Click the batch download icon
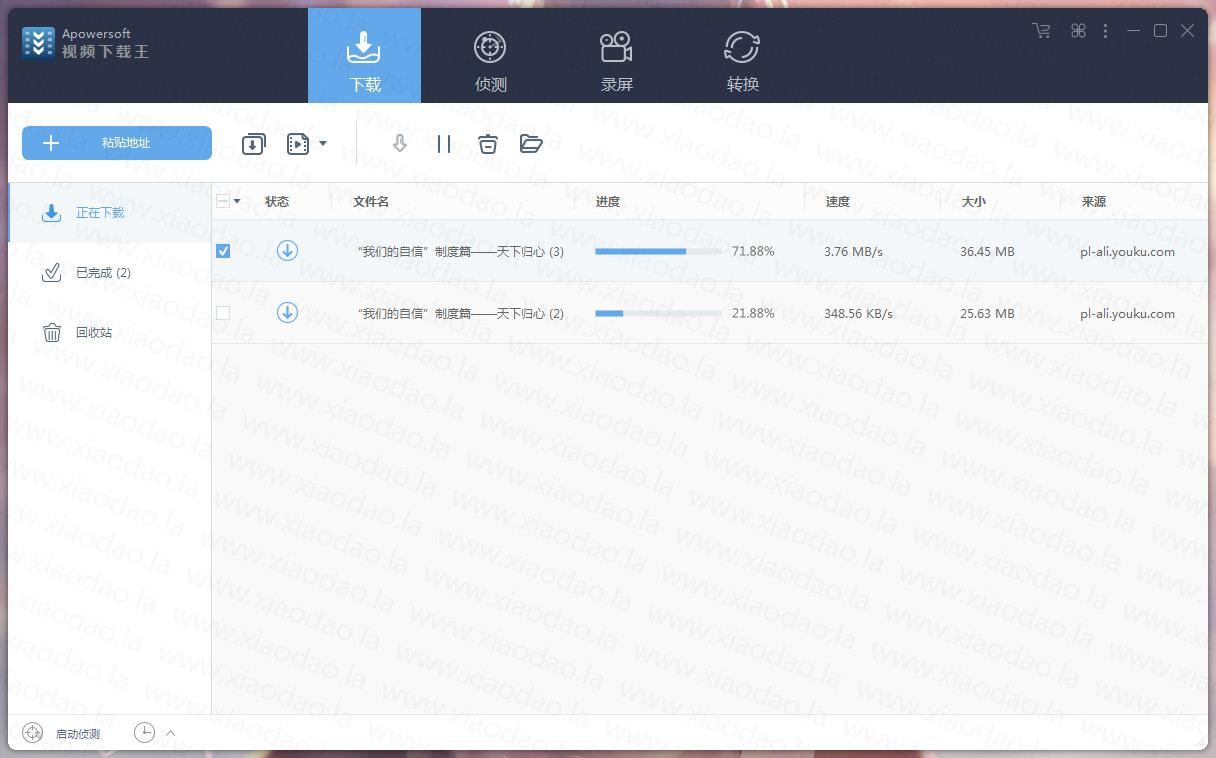 coord(254,144)
